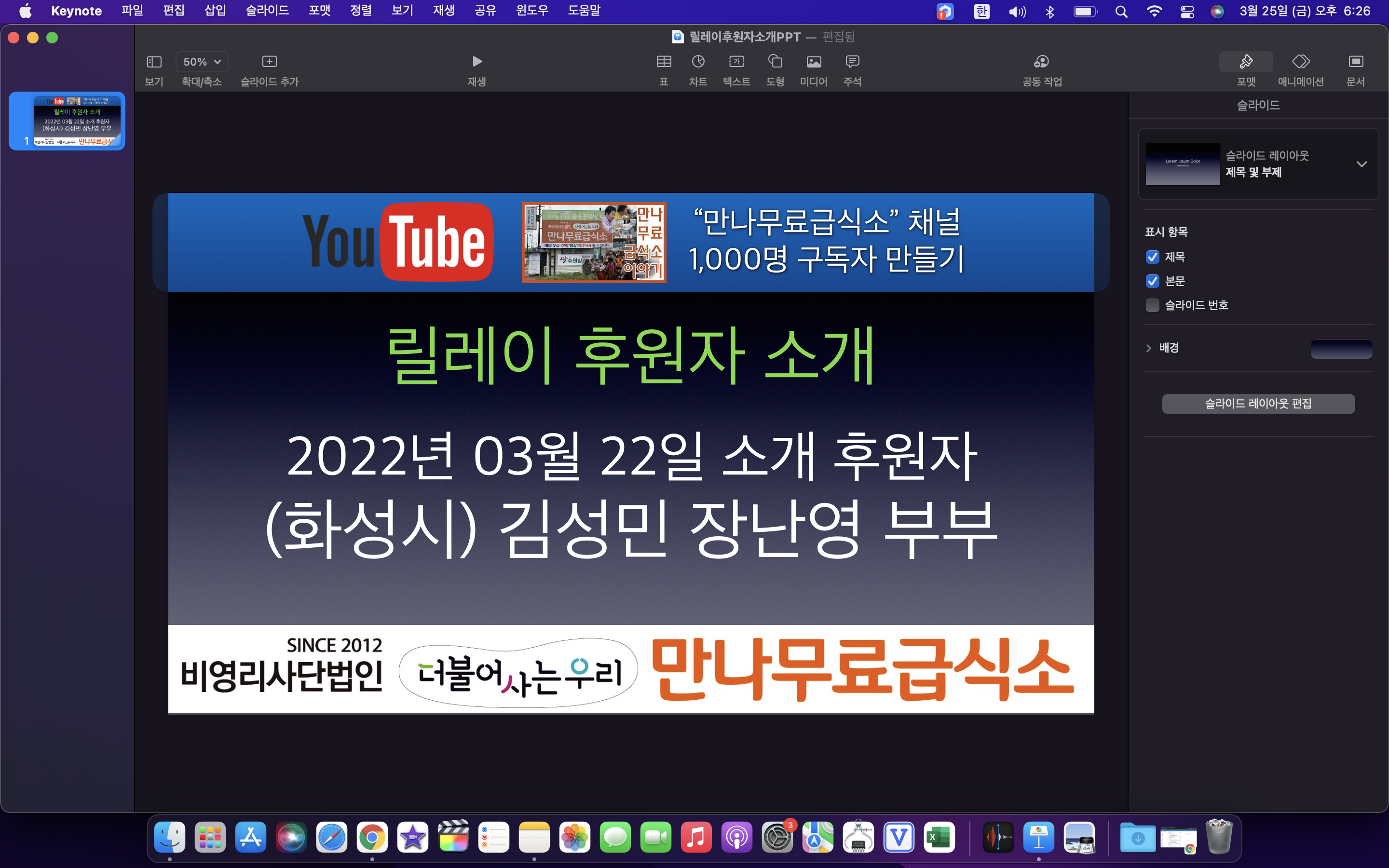Image resolution: width=1389 pixels, height=868 pixels.
Task: Open the 50% zoom dropdown
Action: [202, 62]
